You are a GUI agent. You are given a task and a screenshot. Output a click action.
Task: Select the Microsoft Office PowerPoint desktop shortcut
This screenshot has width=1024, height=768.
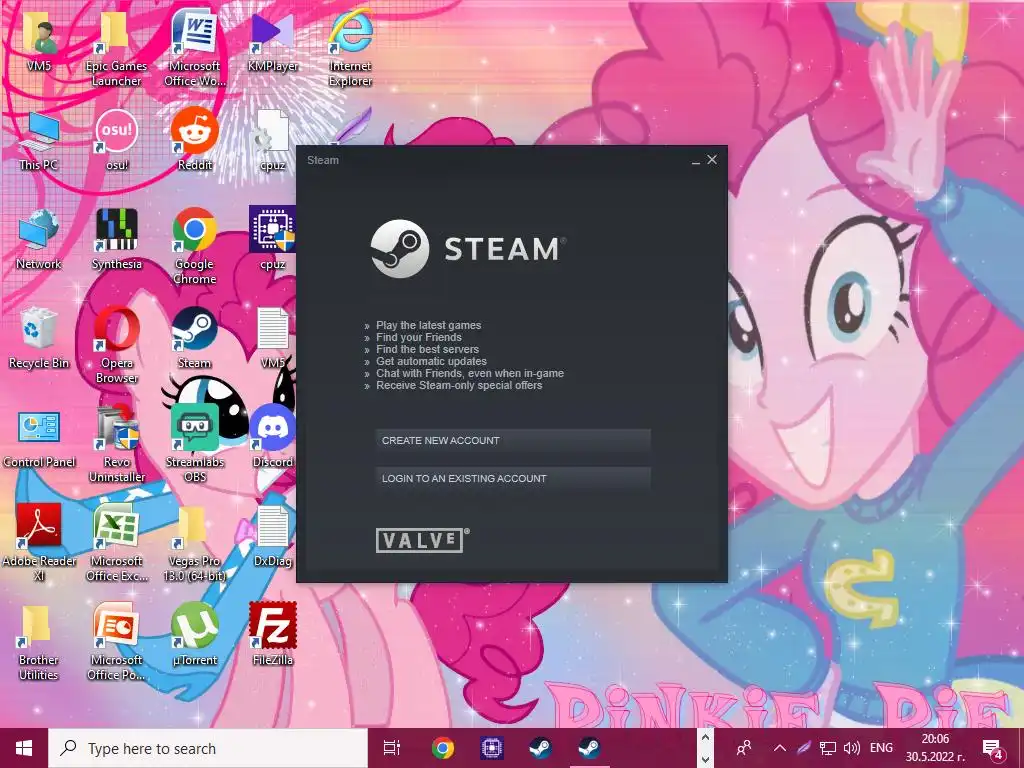tap(116, 643)
